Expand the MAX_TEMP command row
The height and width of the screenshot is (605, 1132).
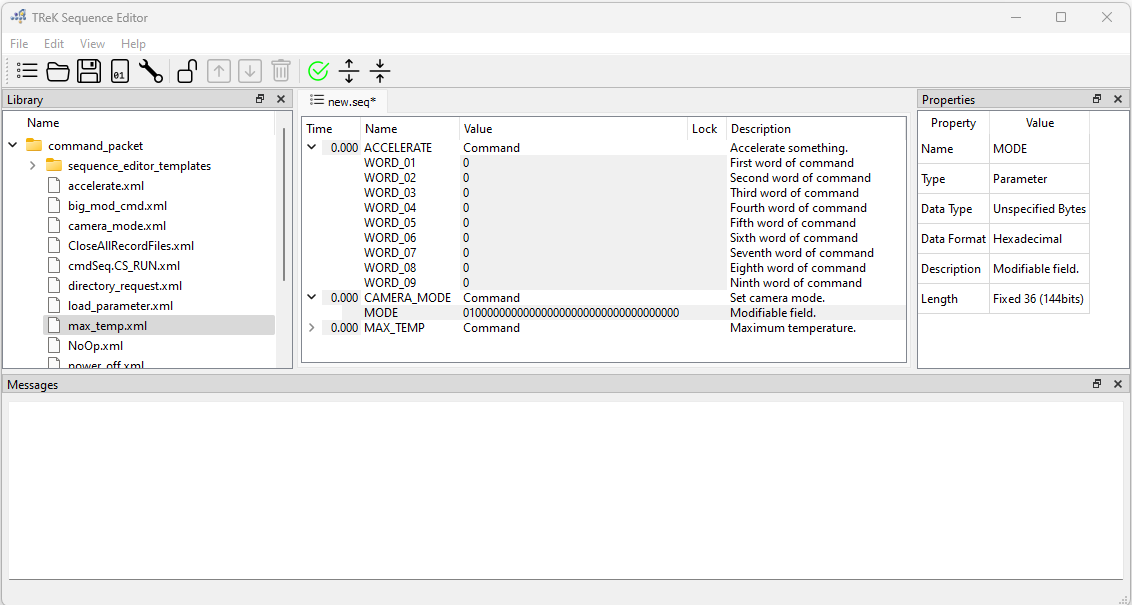pos(312,328)
